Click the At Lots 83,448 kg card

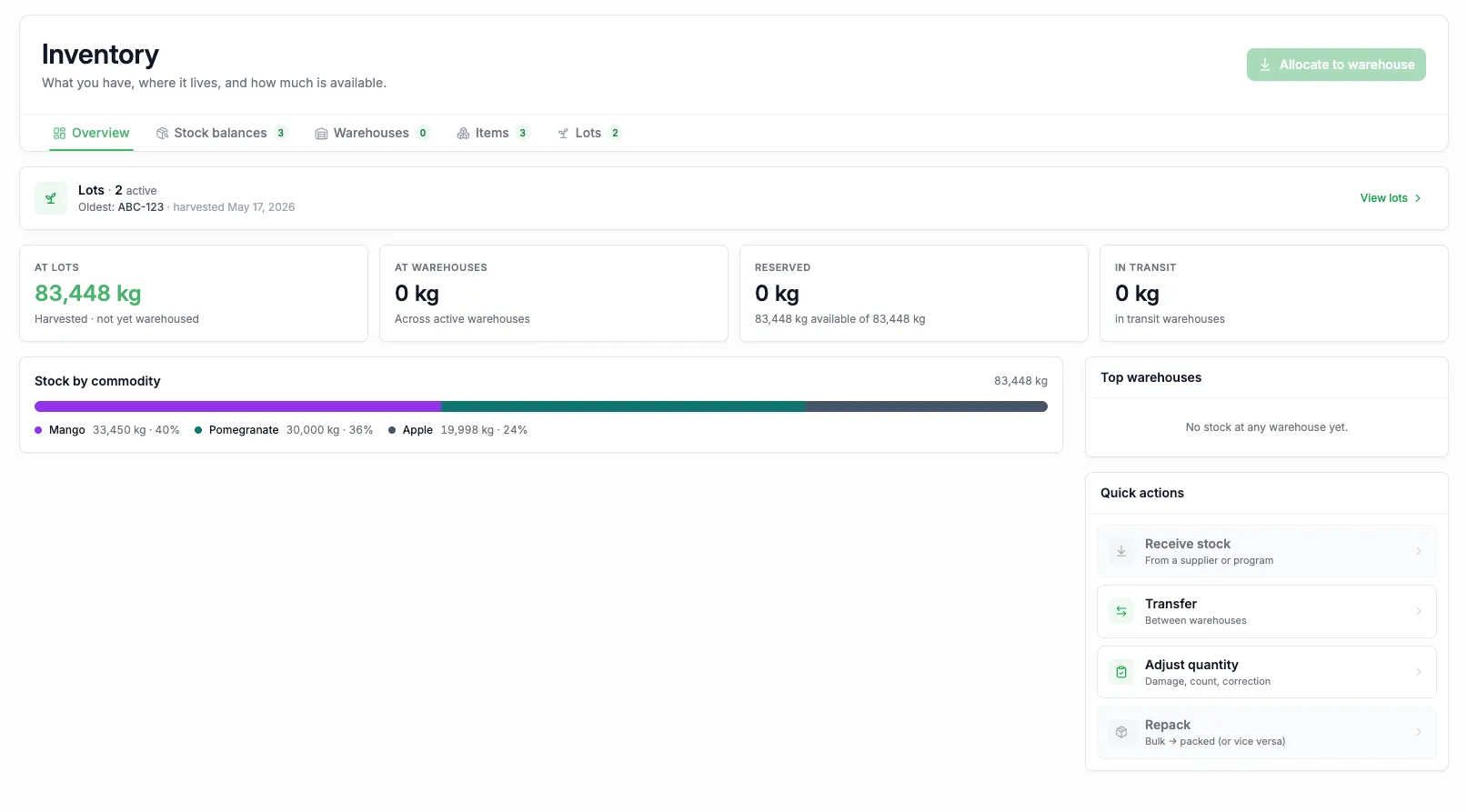(194, 294)
